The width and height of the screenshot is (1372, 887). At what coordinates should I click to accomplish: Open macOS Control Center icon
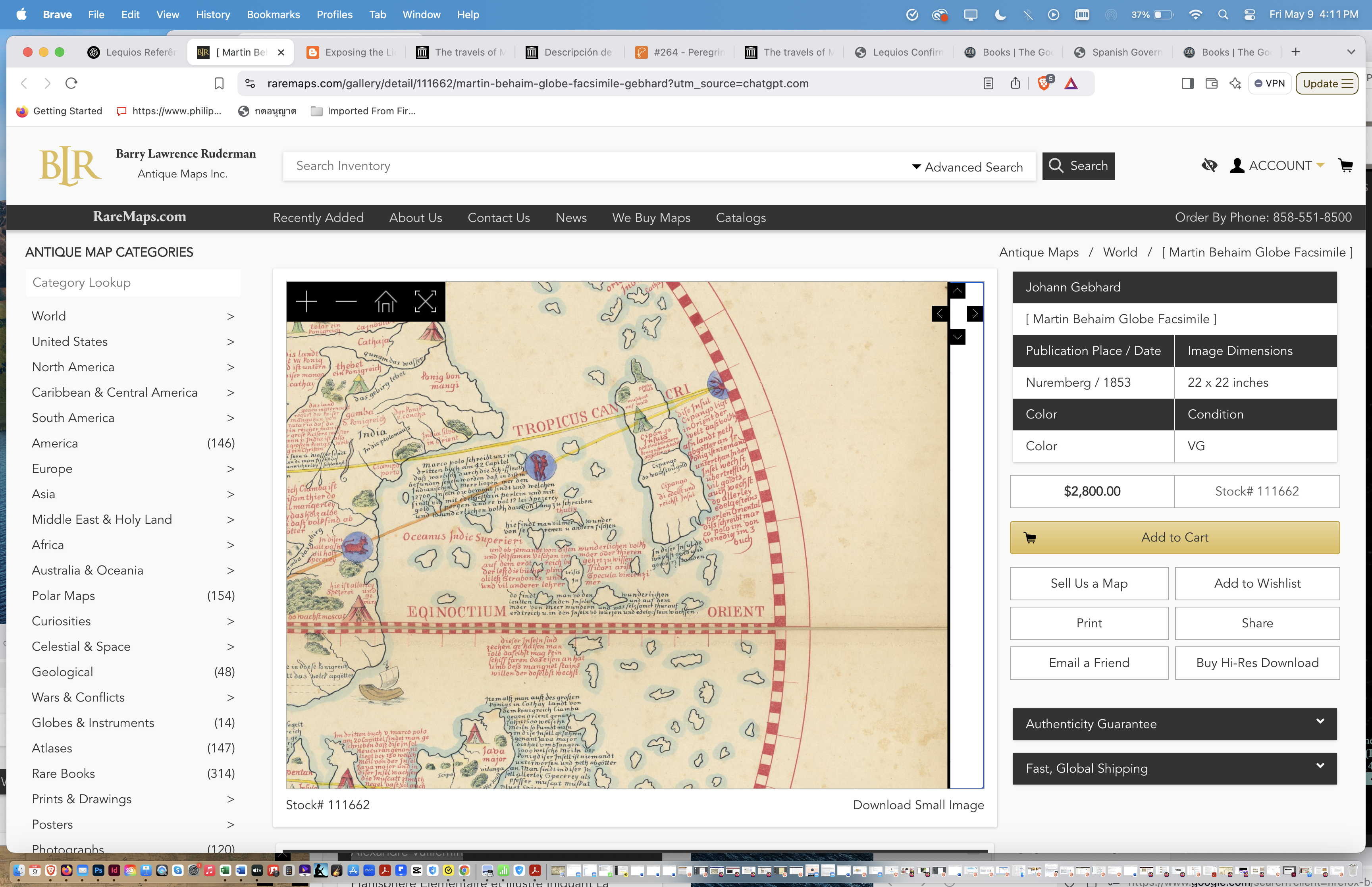tap(1249, 14)
